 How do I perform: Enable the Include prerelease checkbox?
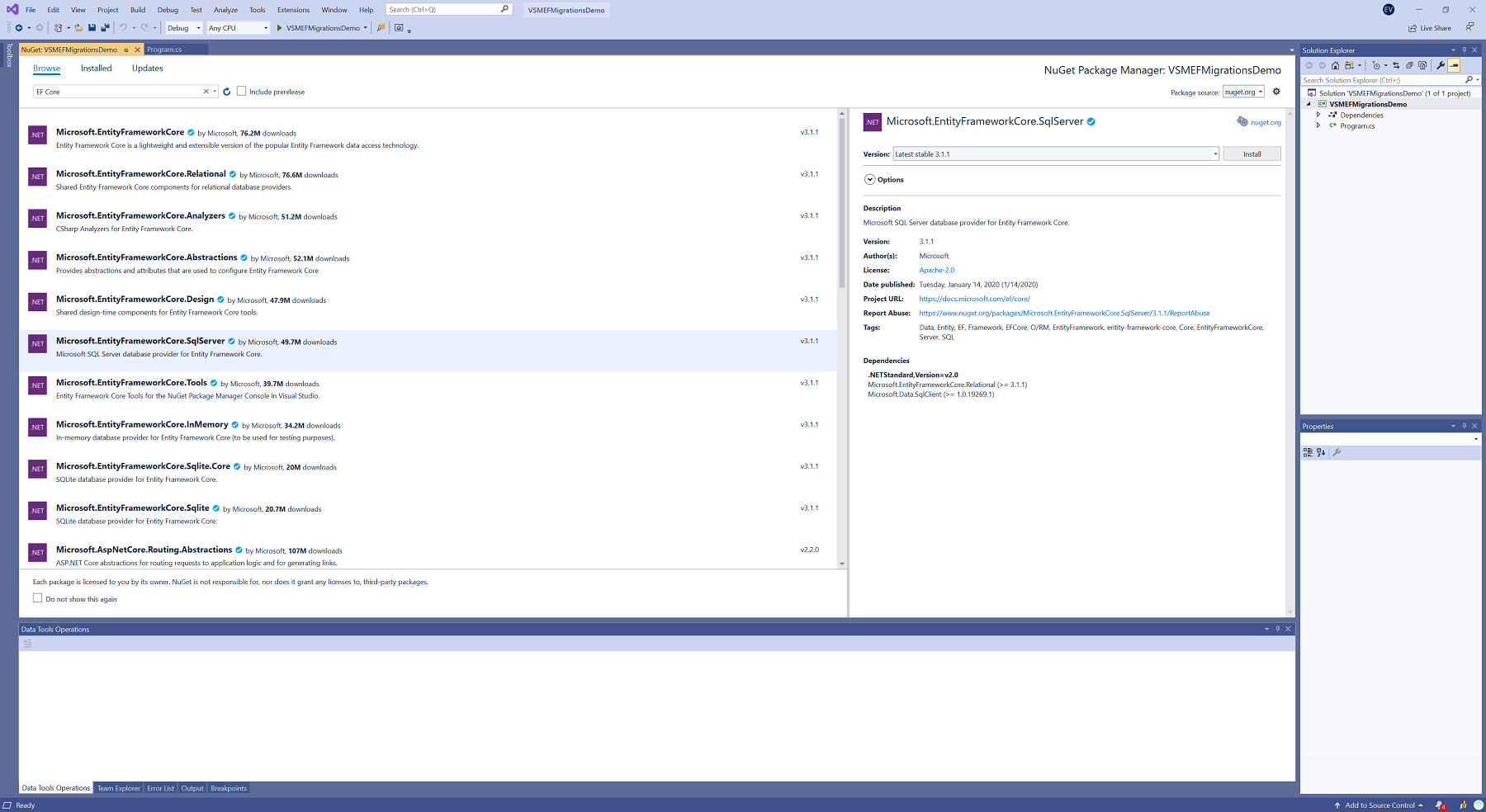click(242, 92)
